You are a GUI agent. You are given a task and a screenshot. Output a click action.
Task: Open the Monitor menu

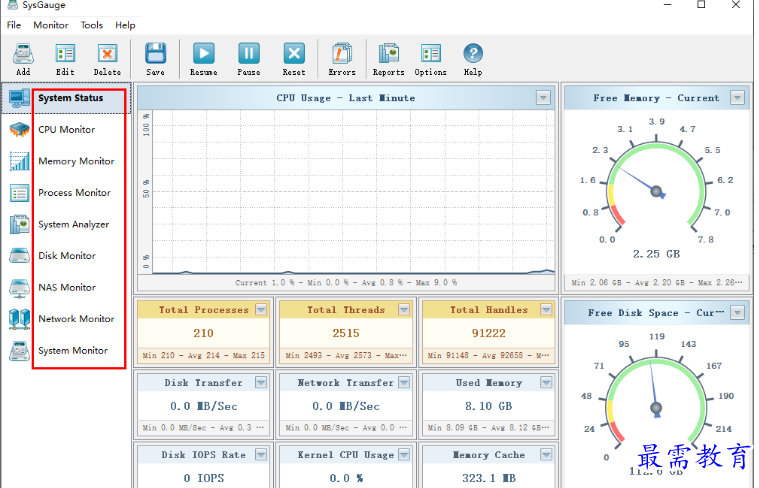click(50, 25)
